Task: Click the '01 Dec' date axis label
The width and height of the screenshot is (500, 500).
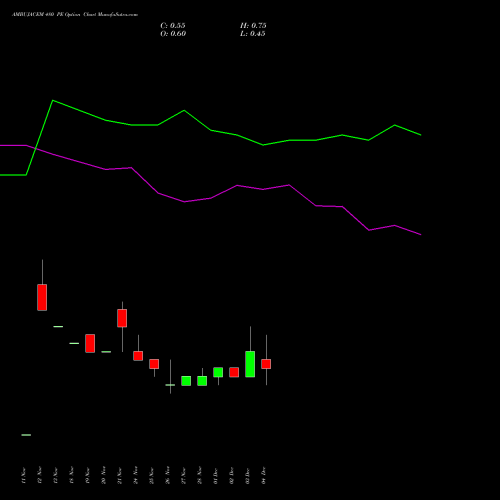Action: [x=216, y=475]
